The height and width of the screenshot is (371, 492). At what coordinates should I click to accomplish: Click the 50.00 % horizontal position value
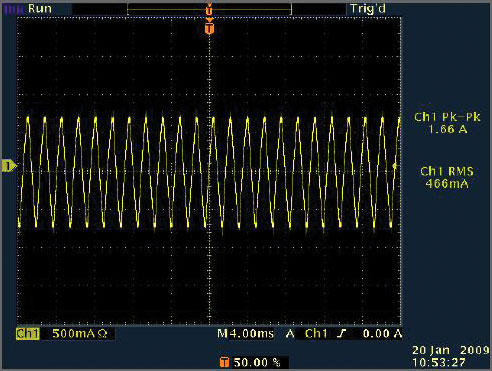257,362
